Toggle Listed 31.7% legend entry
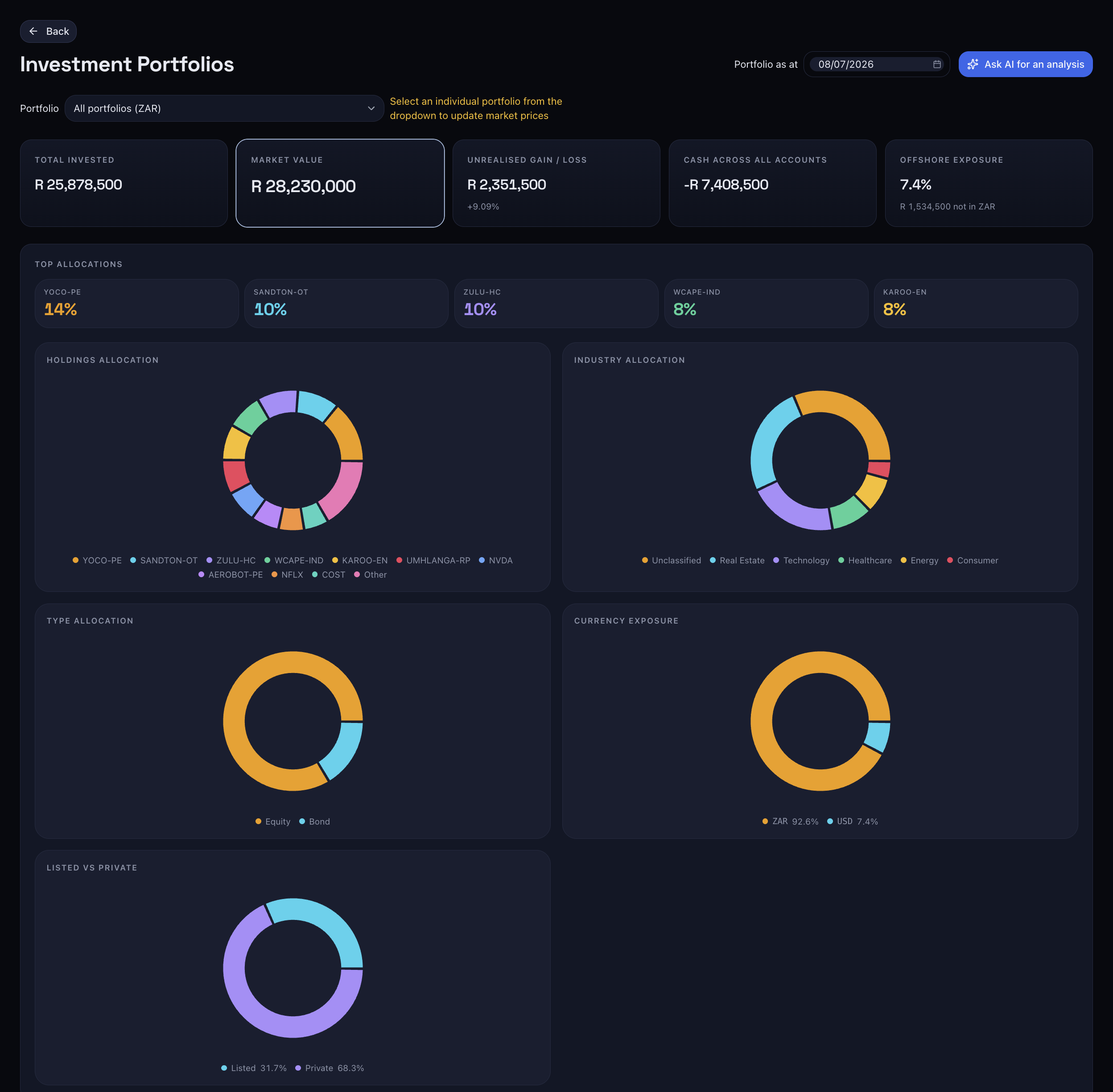Viewport: 1113px width, 1092px height. [254, 1068]
